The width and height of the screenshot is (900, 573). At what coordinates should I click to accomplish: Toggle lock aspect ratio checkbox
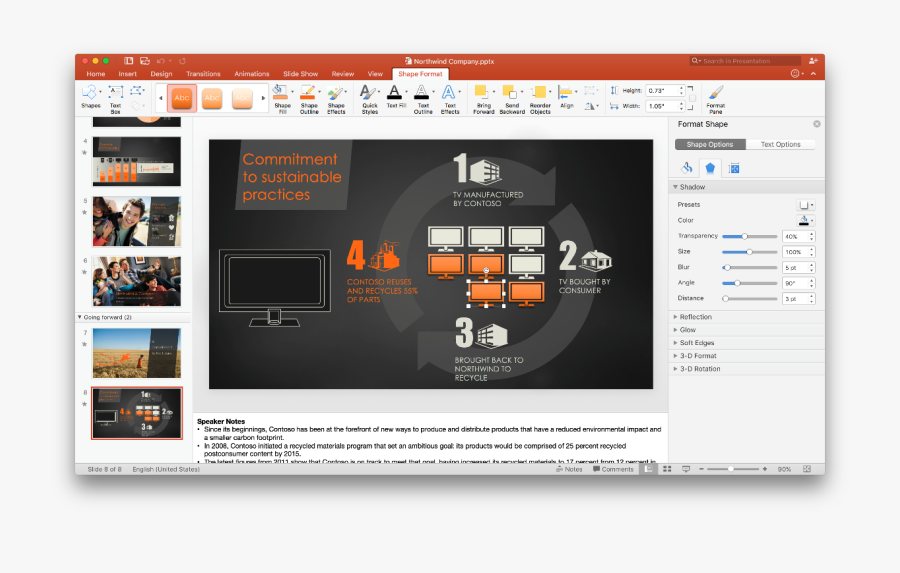pos(692,98)
